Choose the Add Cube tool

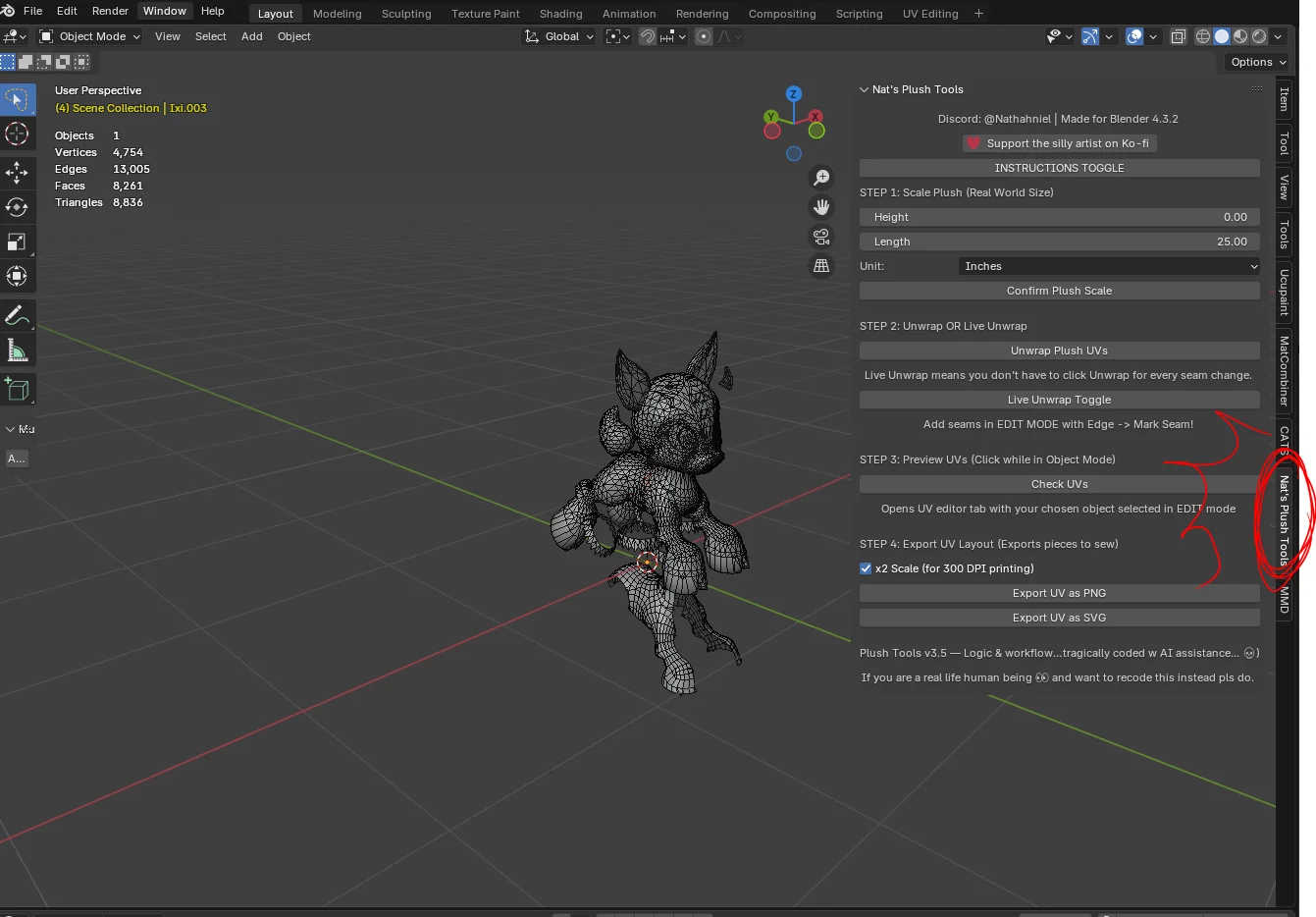pyautogui.click(x=18, y=389)
